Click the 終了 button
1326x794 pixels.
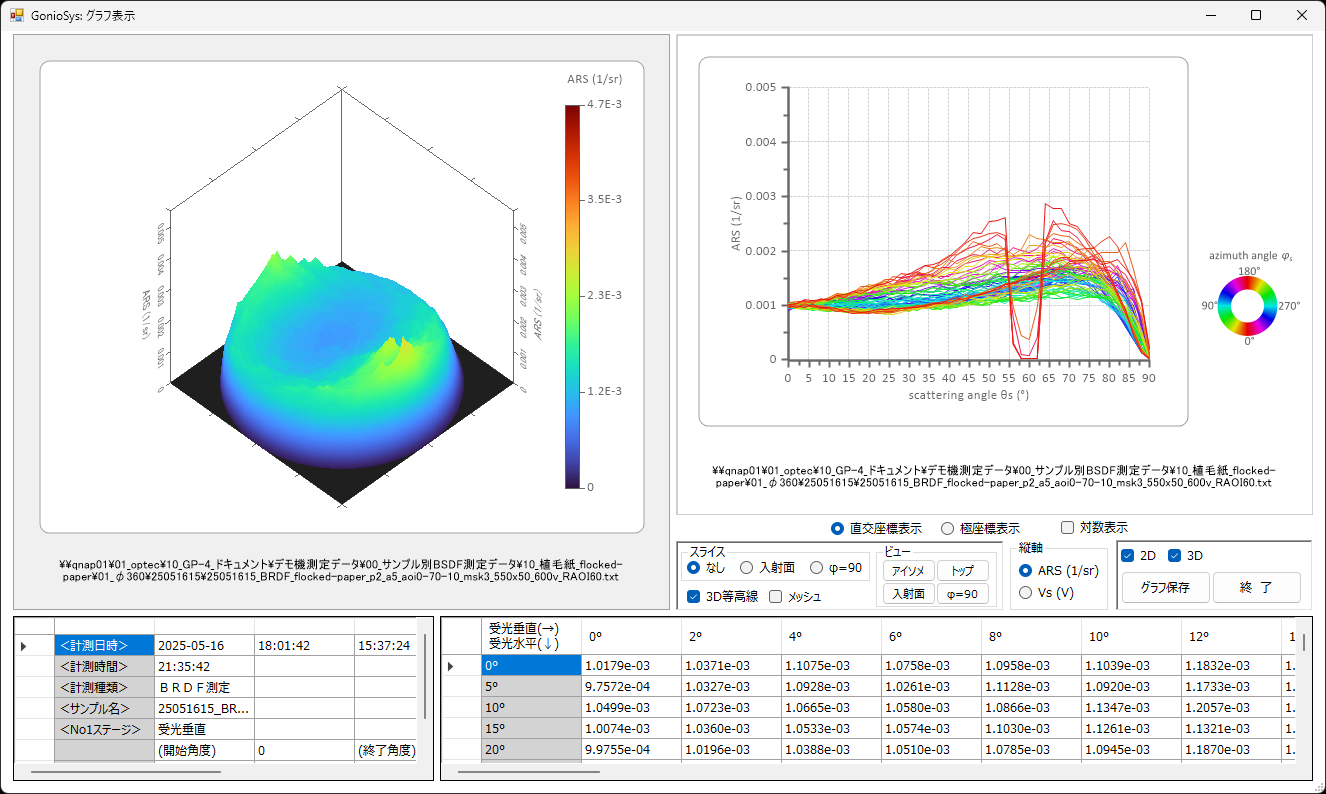(x=1256, y=588)
